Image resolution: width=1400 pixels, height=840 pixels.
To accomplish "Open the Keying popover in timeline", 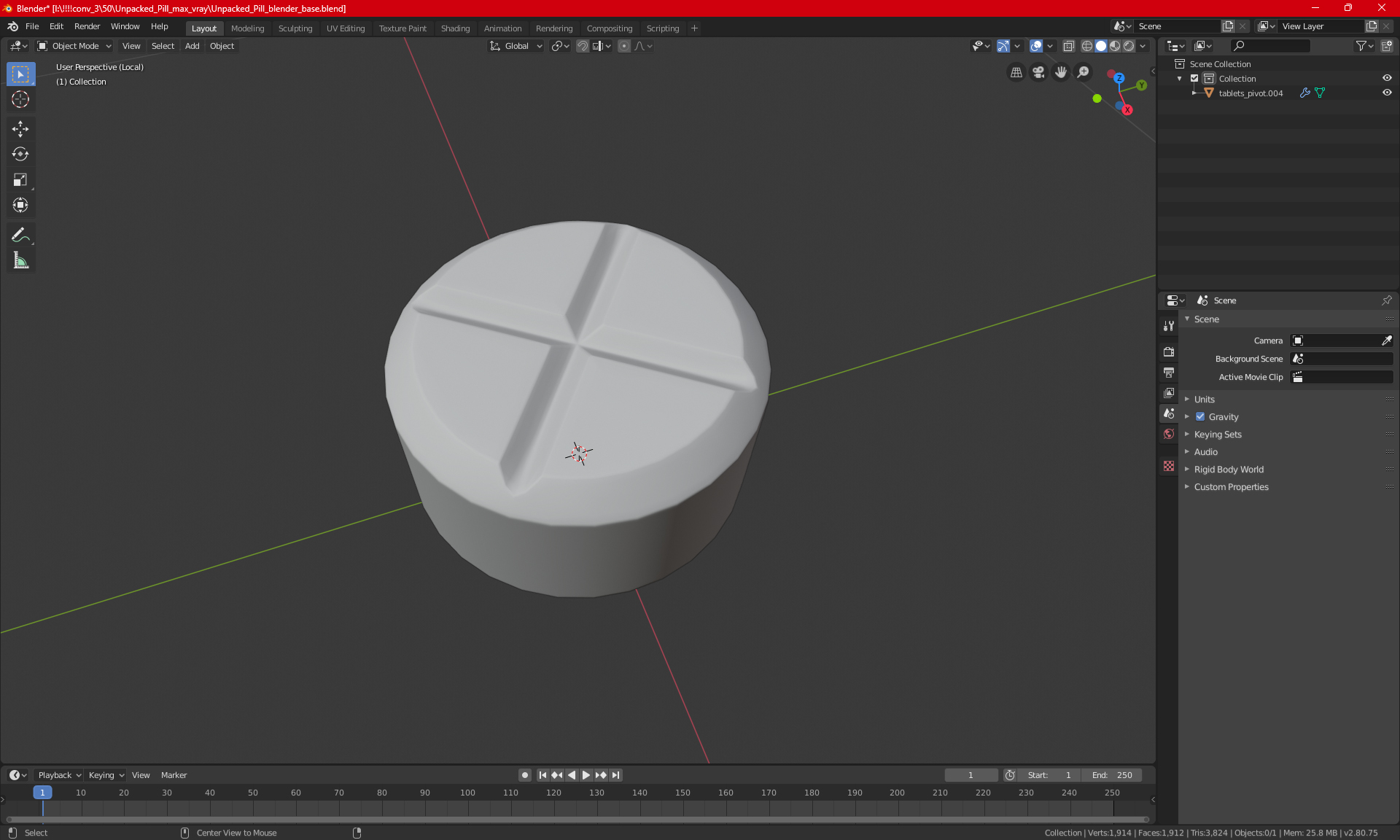I will click(x=106, y=775).
